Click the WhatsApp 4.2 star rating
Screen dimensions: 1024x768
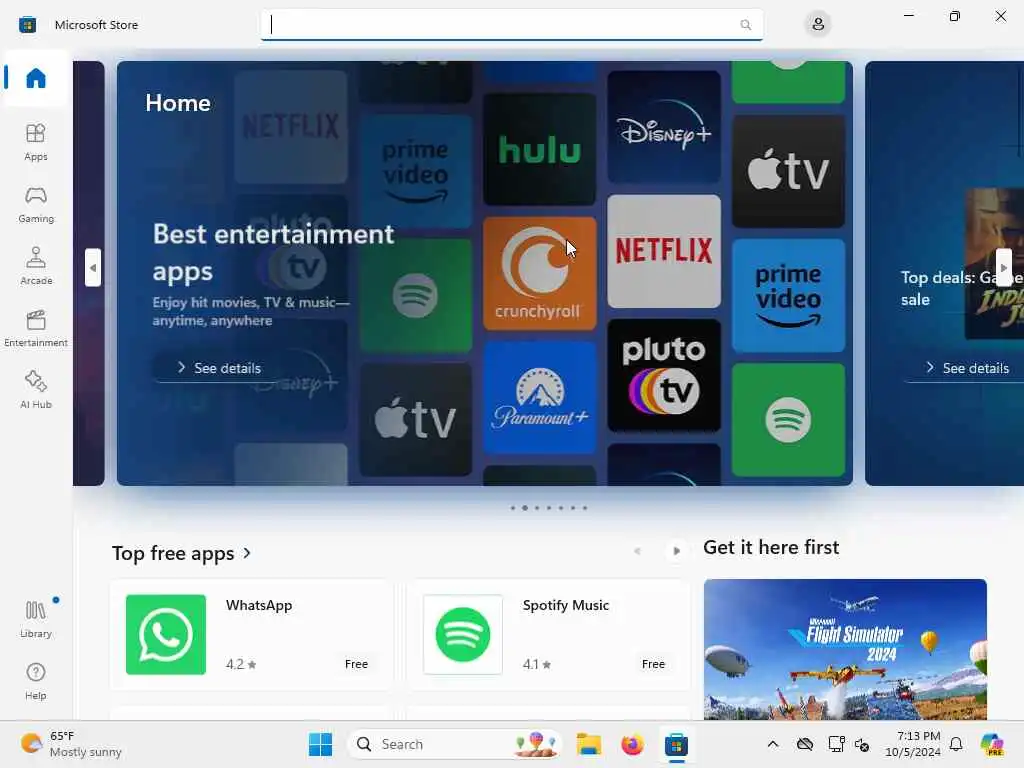[241, 664]
